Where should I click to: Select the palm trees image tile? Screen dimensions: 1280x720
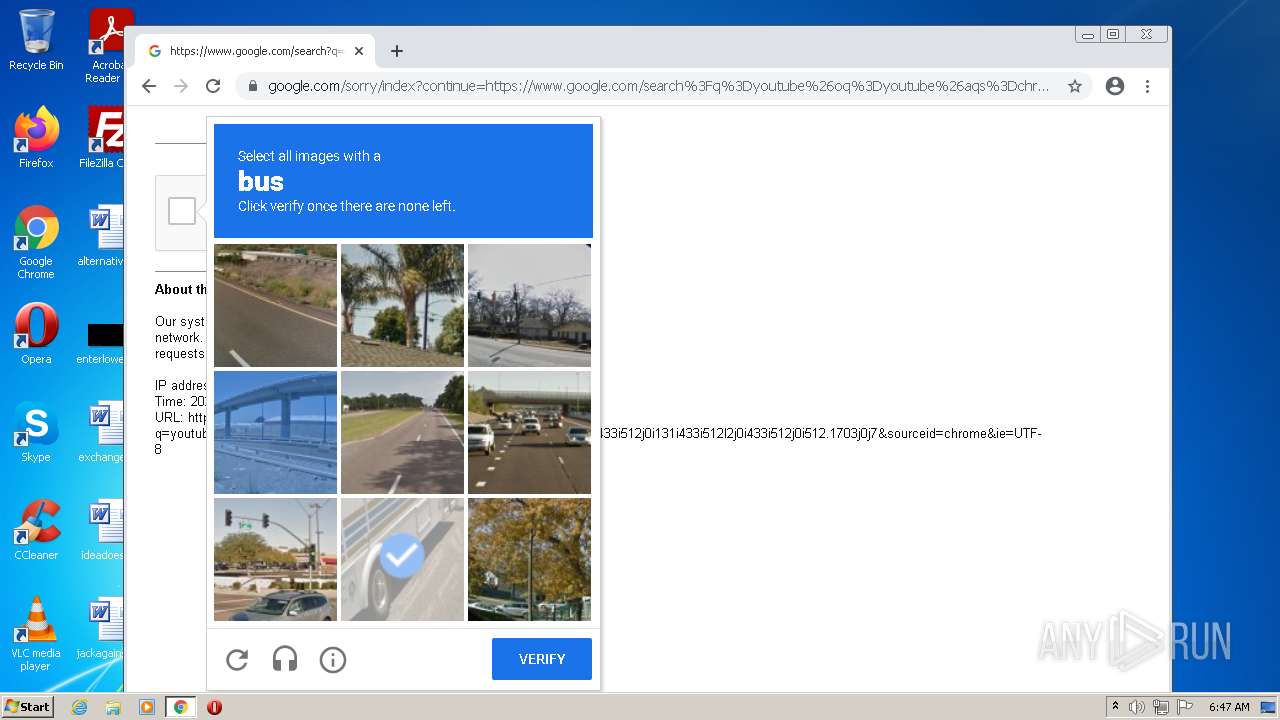[x=402, y=305]
